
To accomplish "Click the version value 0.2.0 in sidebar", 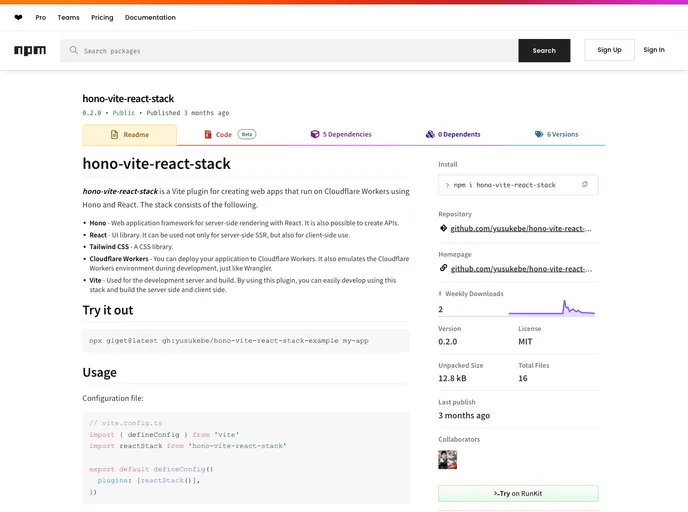I will click(448, 341).
